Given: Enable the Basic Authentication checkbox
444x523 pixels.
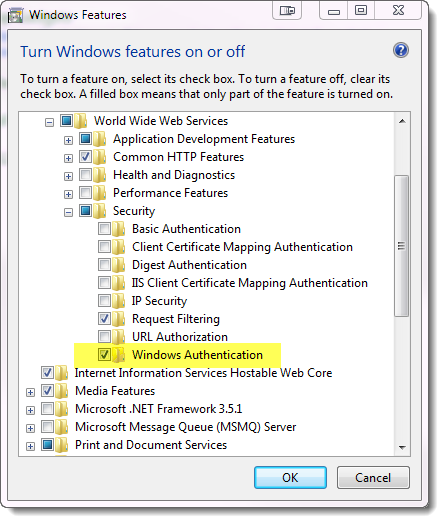Looking at the screenshot, I should [104, 228].
